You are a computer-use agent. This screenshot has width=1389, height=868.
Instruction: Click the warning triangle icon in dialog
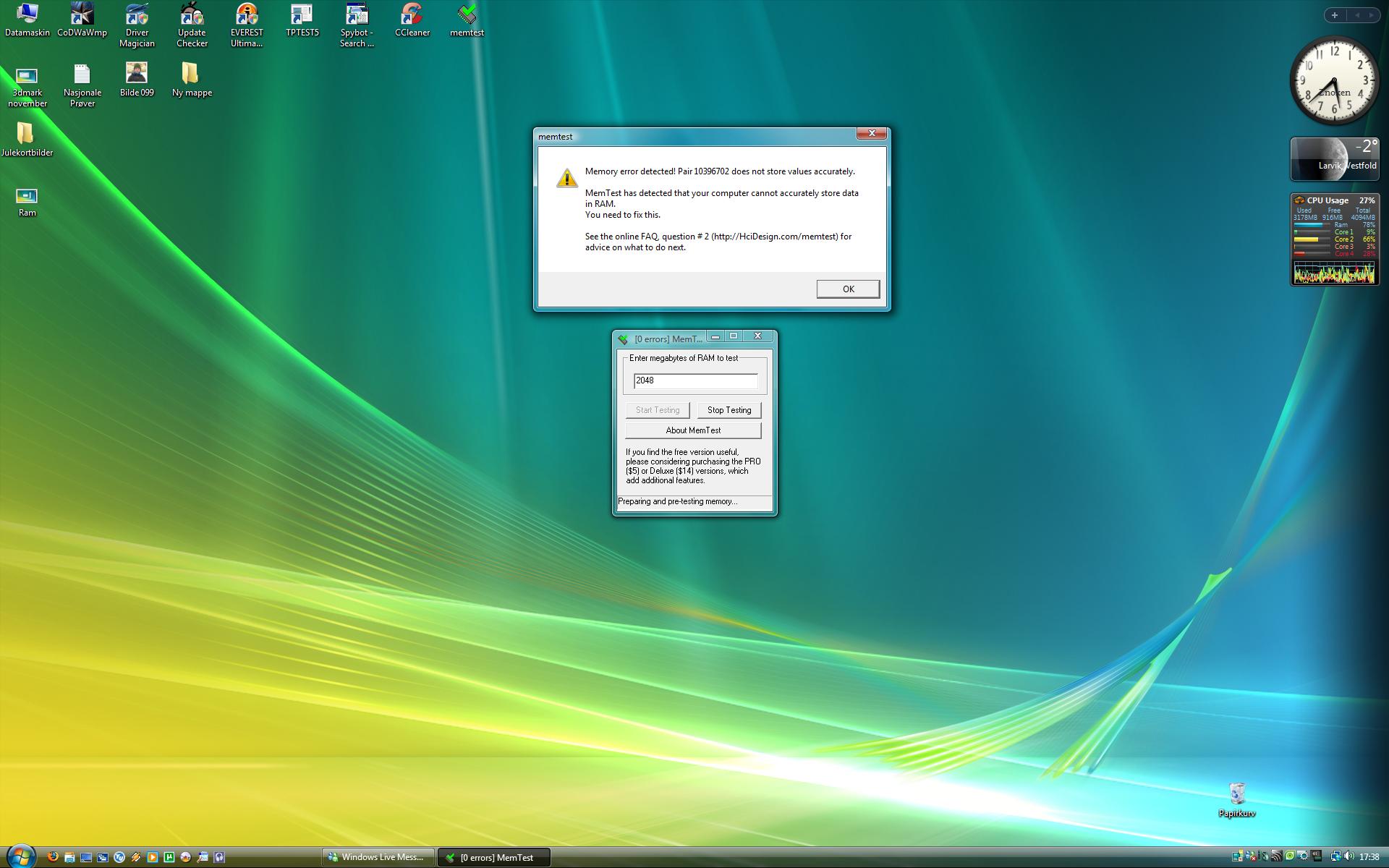click(566, 177)
